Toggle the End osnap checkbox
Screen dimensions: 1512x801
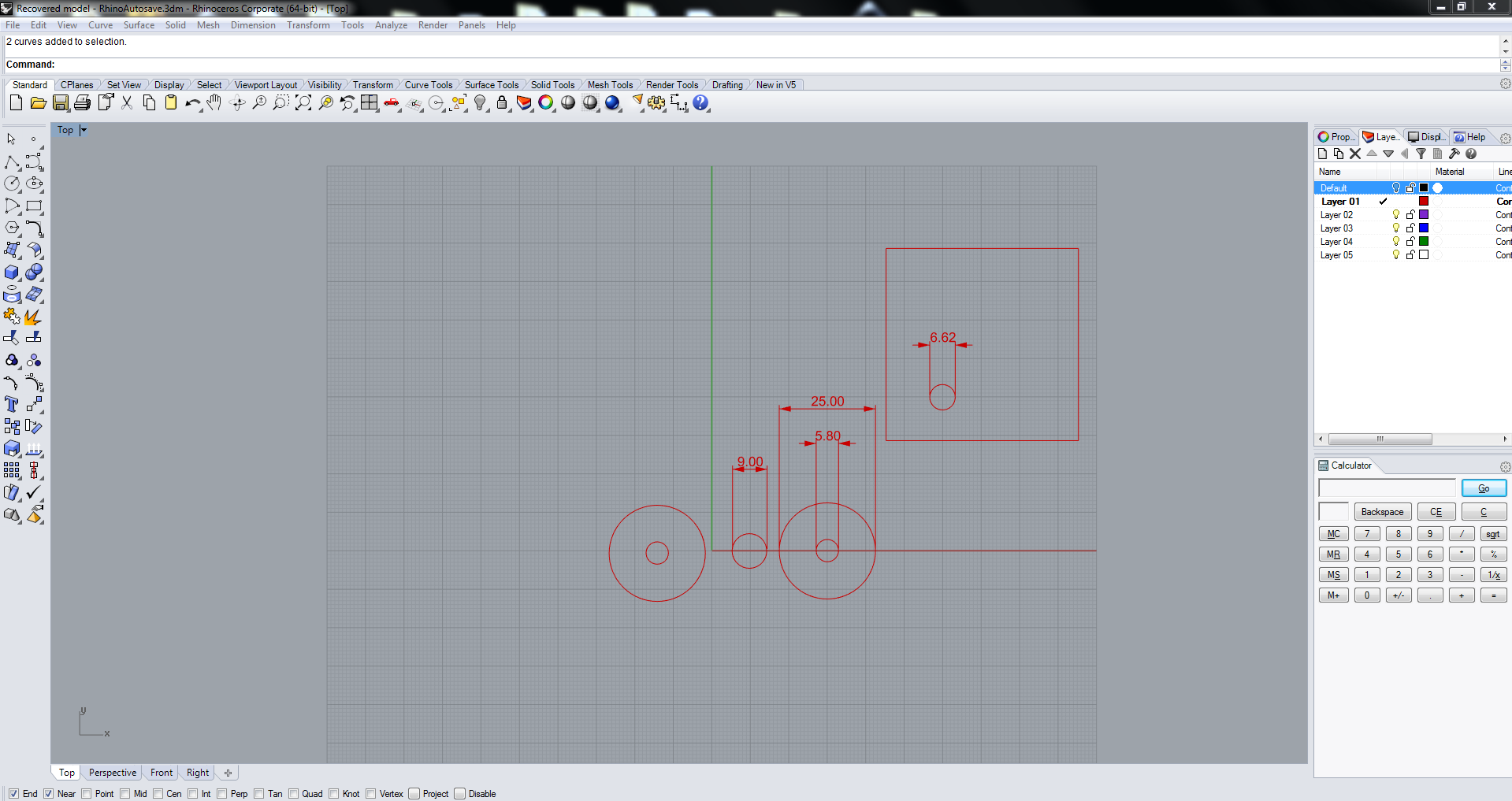13,793
